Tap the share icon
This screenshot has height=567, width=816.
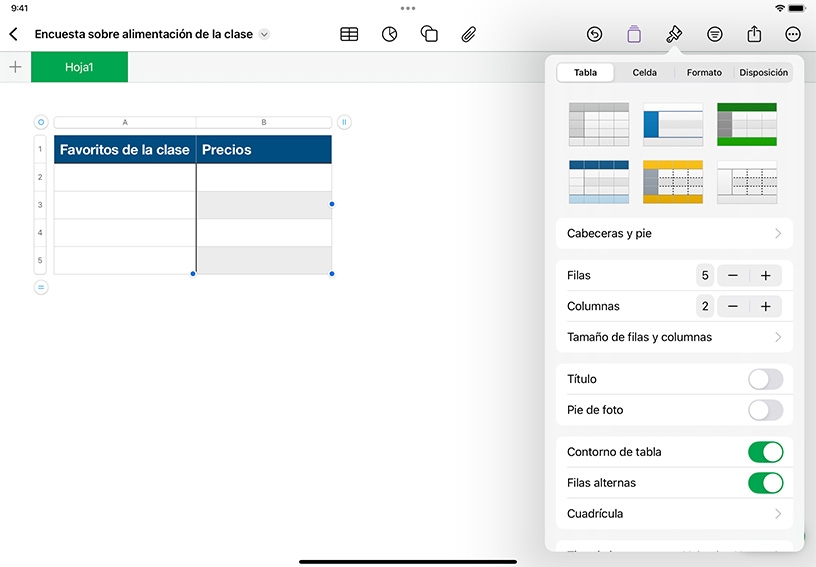point(754,34)
